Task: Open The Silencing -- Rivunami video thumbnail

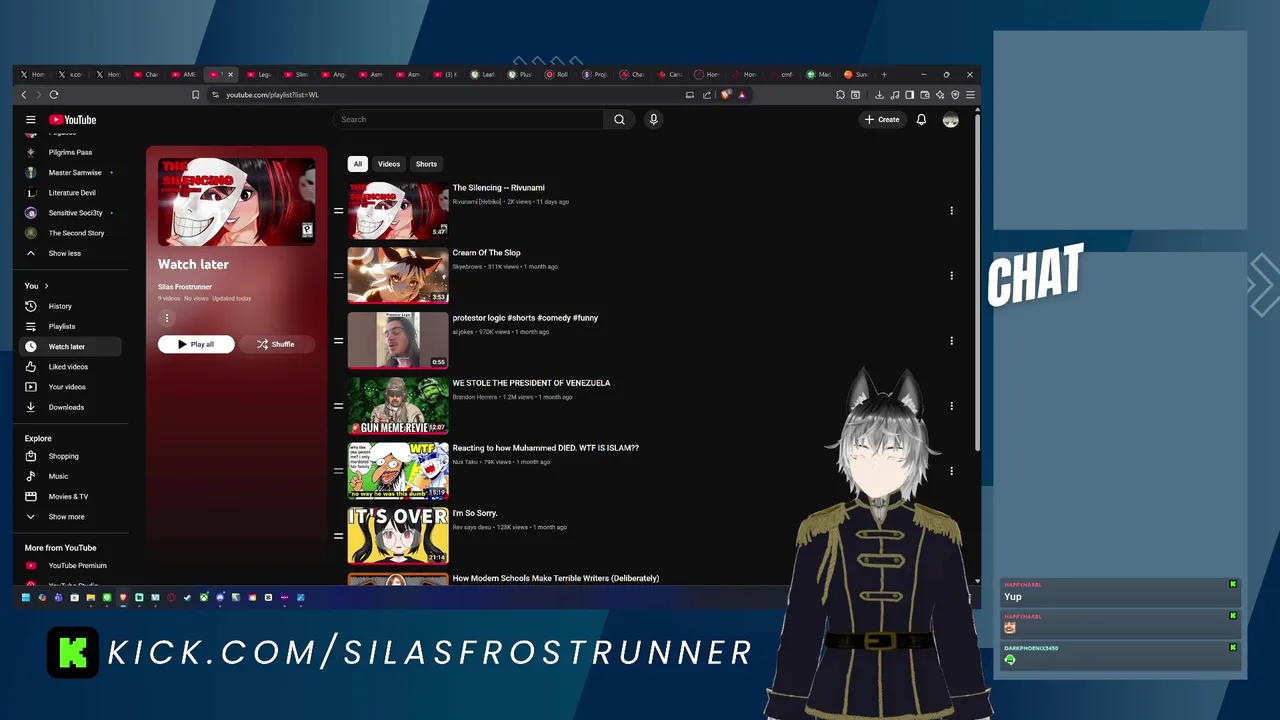Action: pyautogui.click(x=398, y=211)
